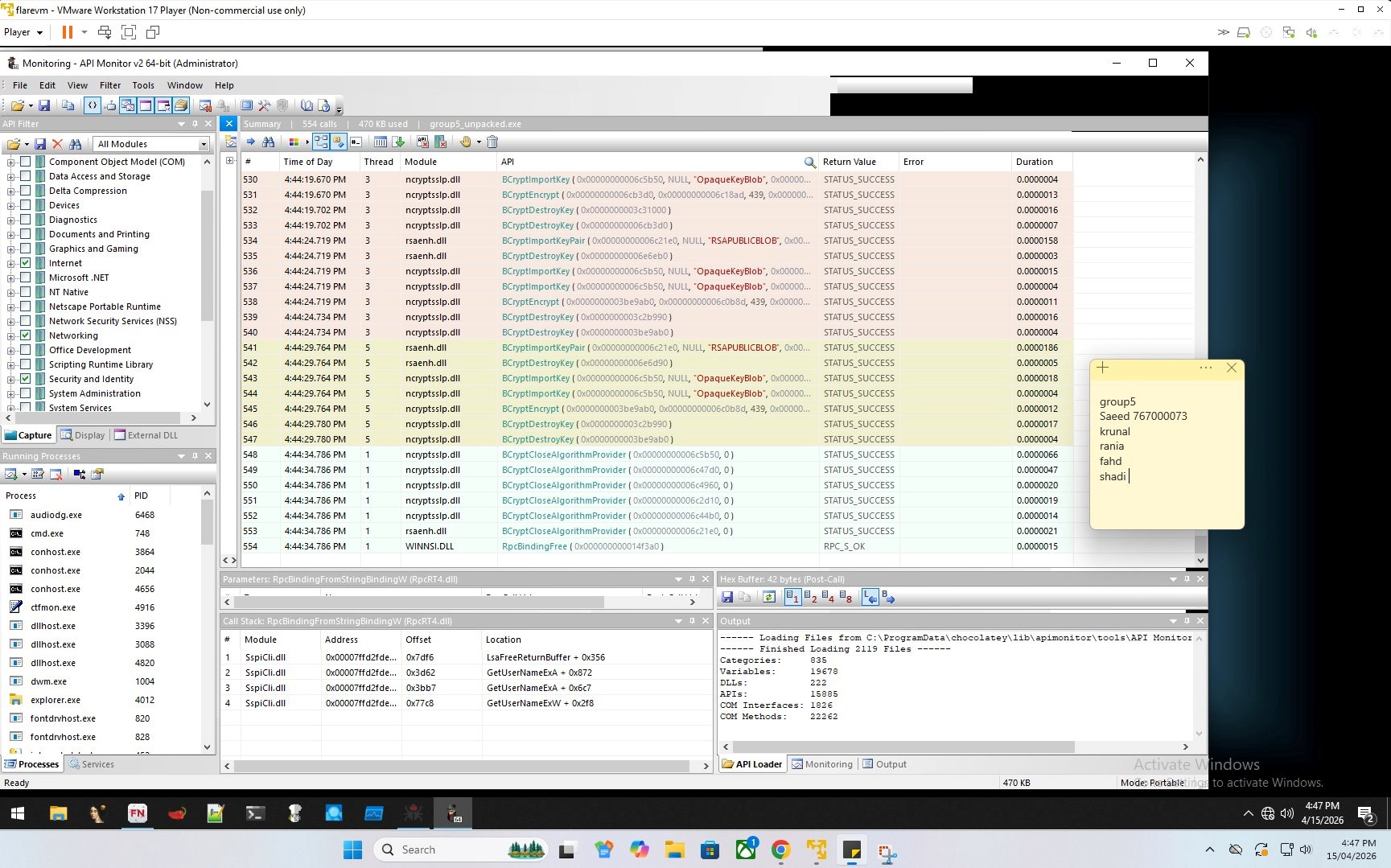Open the Output panel dropdown arrow

pyautogui.click(x=1173, y=621)
